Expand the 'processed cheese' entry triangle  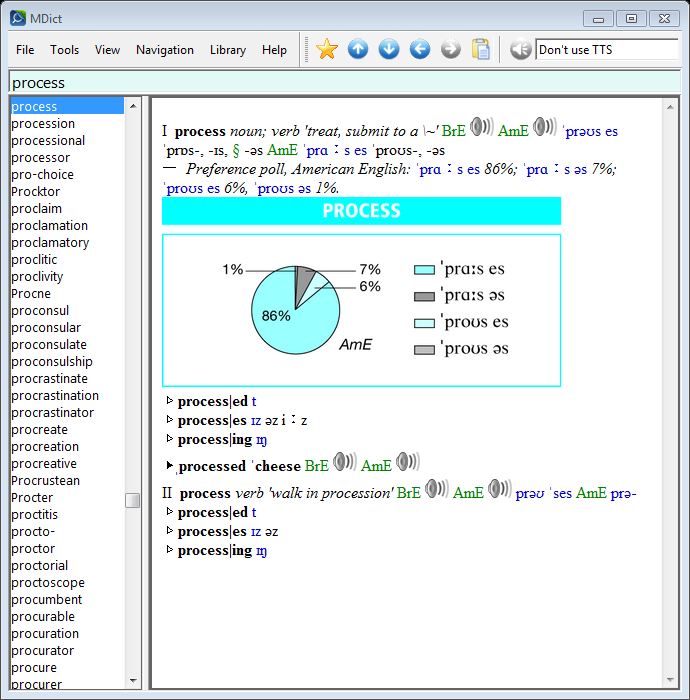pos(169,465)
